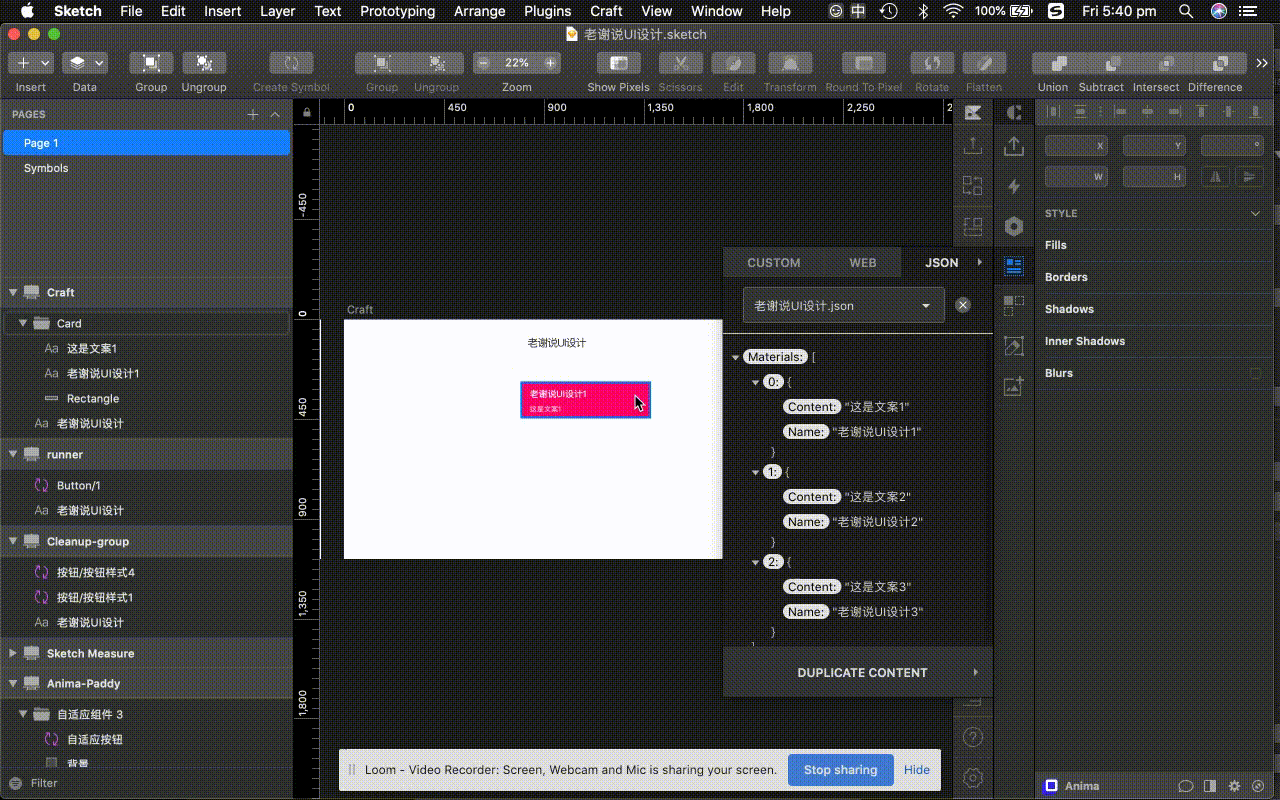This screenshot has width=1280, height=800.
Task: Open the 老谢说UI设计.json file dropdown
Action: click(x=844, y=305)
